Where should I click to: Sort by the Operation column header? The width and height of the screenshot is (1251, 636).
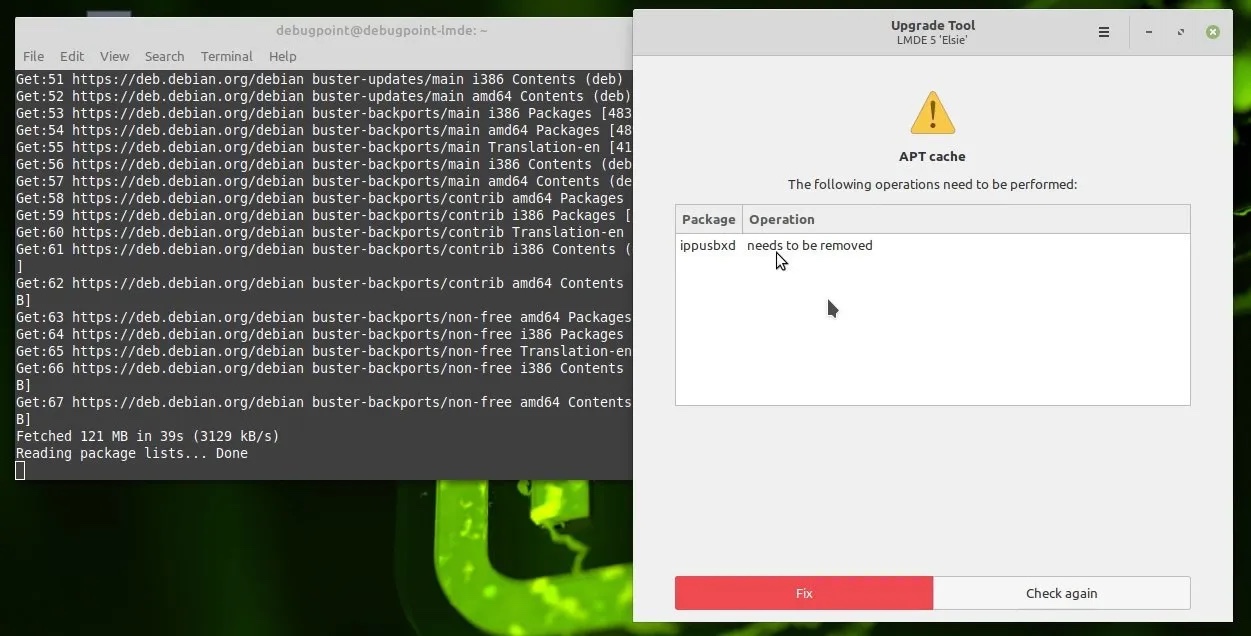pos(782,219)
